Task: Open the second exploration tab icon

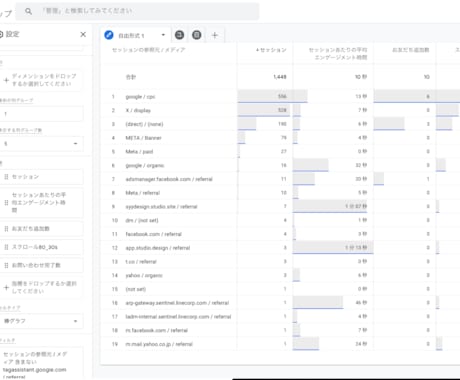Action: tap(179, 35)
